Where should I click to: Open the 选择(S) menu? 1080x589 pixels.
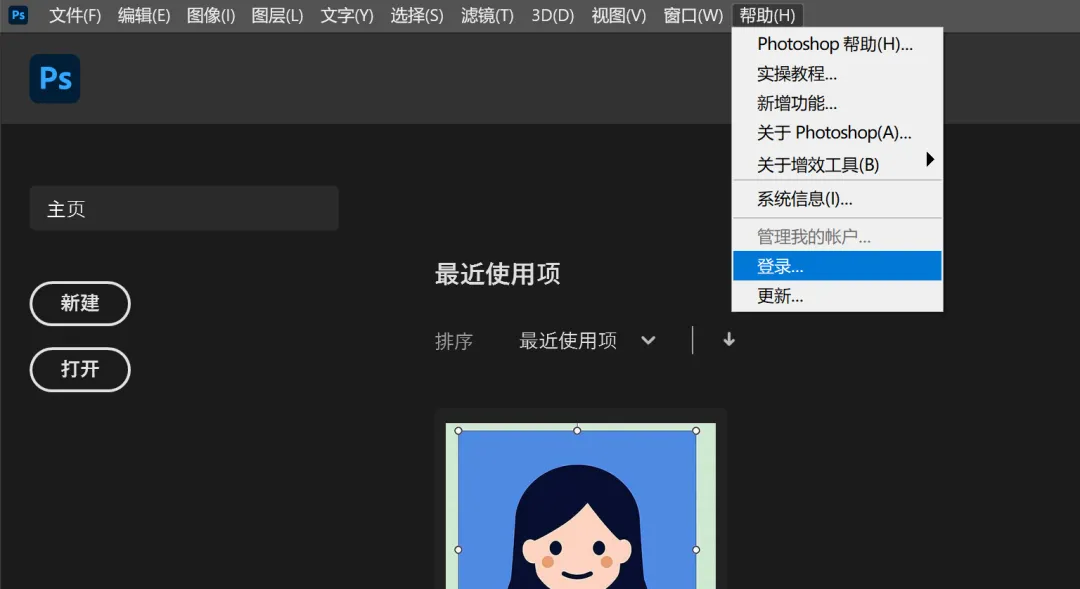tap(417, 15)
